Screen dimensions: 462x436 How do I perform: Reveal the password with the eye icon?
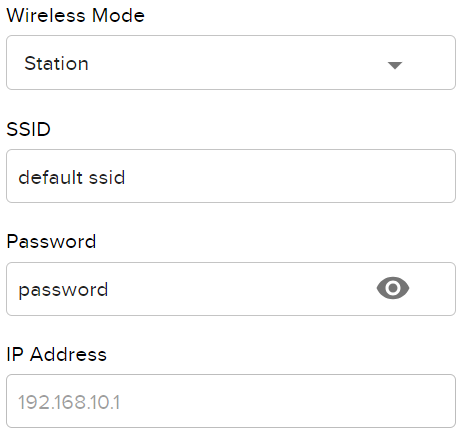pyautogui.click(x=393, y=288)
